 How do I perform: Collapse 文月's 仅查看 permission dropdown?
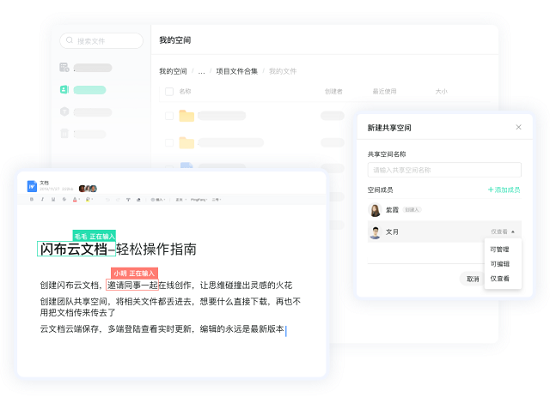503,232
